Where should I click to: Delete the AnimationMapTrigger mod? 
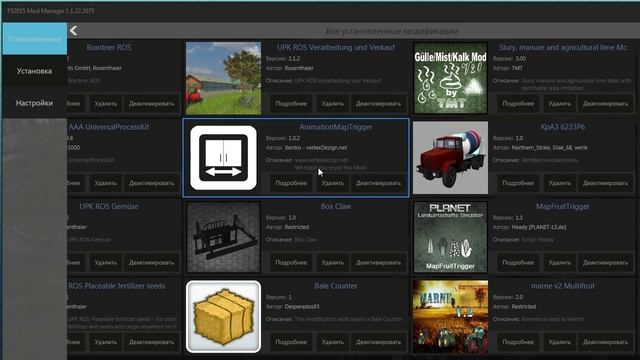click(332, 183)
